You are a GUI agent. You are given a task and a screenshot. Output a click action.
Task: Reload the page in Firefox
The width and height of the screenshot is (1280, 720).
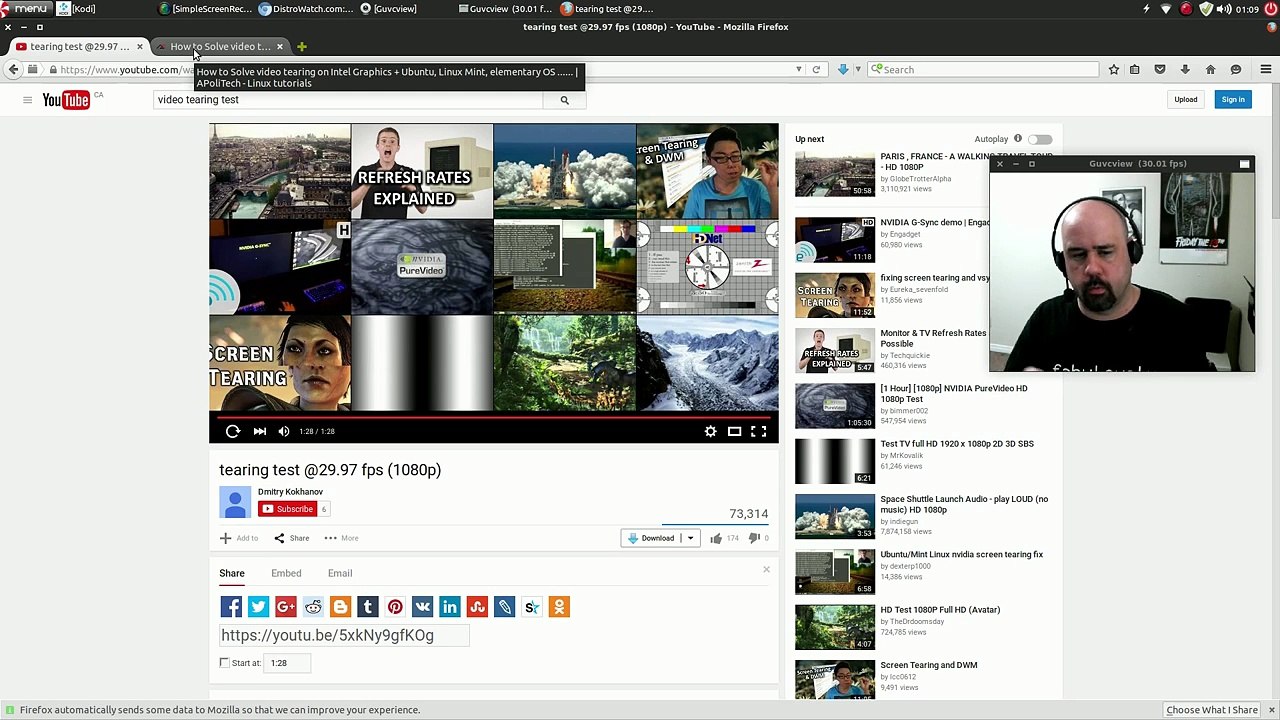coord(816,69)
